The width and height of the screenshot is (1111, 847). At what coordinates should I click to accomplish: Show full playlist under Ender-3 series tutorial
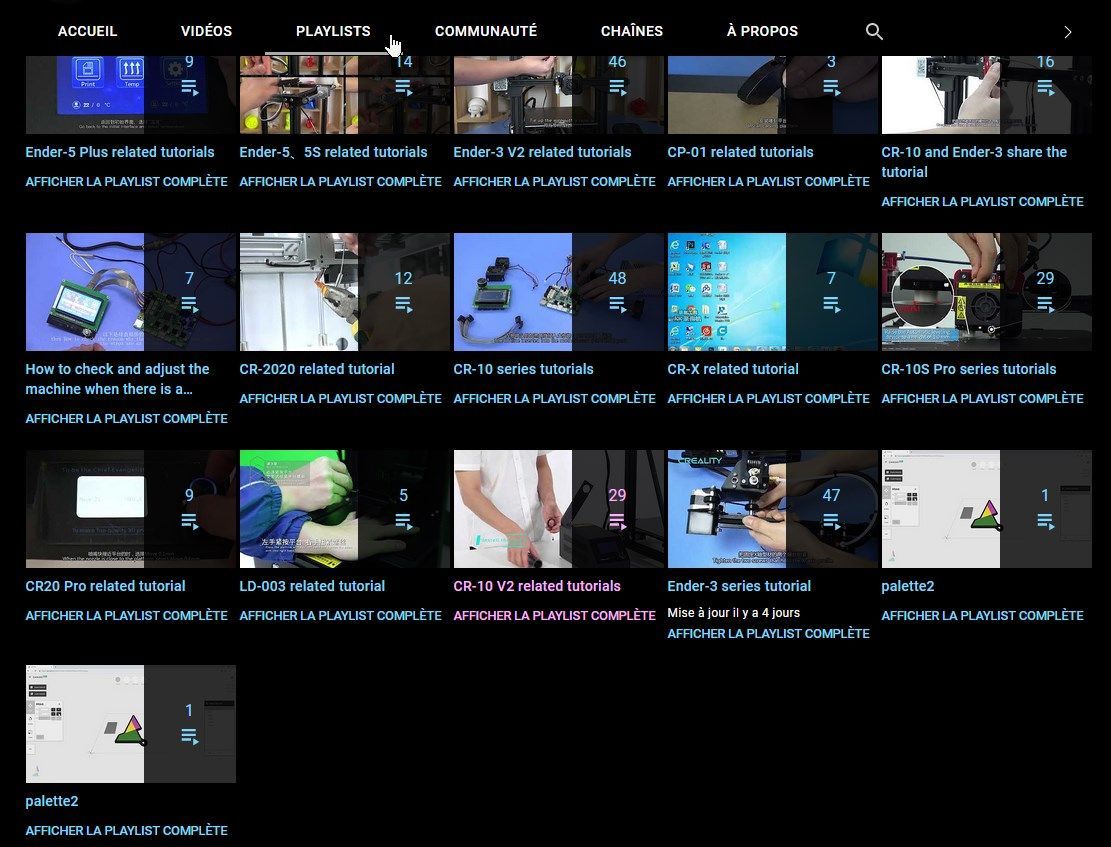tap(768, 633)
